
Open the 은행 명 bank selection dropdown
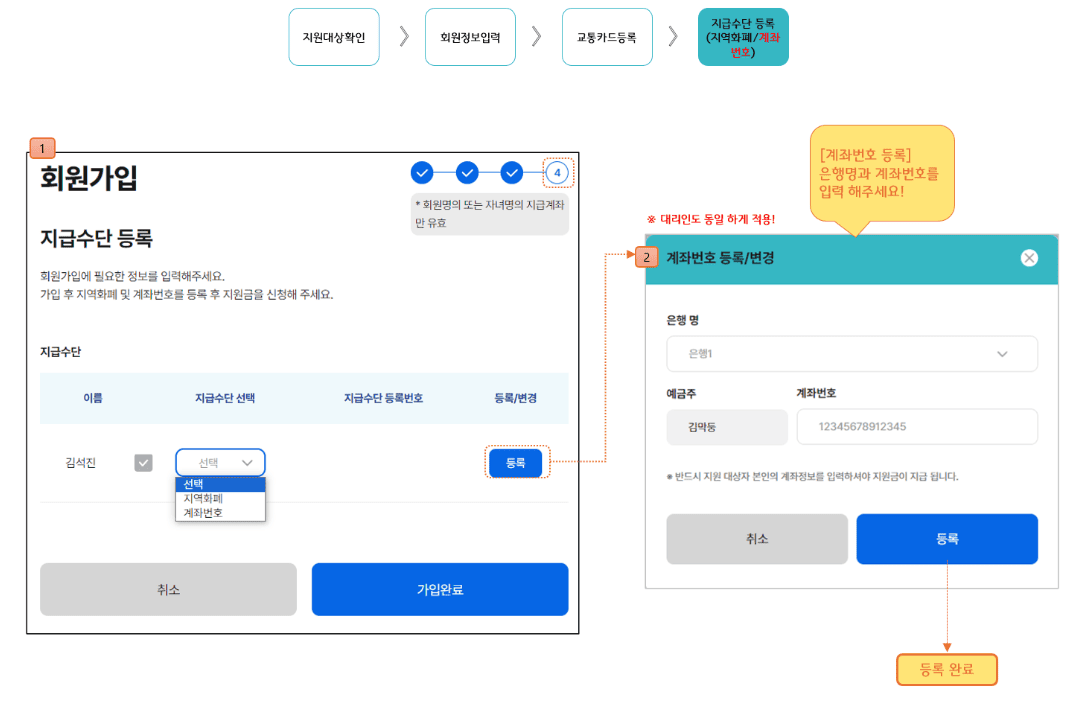pyautogui.click(x=852, y=354)
